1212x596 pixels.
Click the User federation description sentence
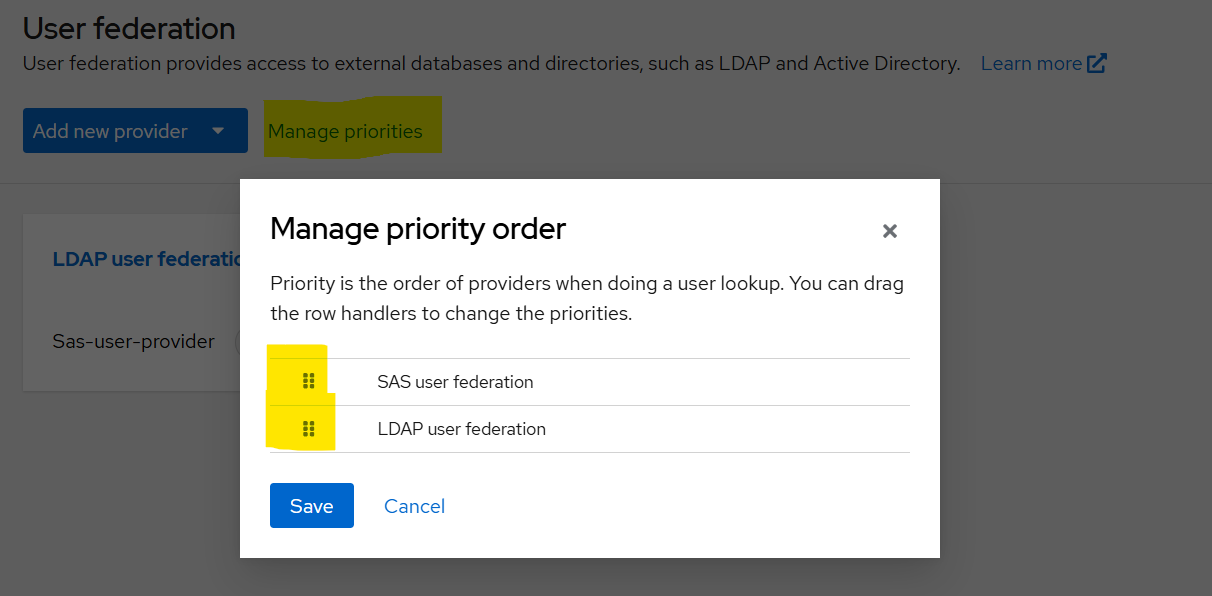(490, 63)
